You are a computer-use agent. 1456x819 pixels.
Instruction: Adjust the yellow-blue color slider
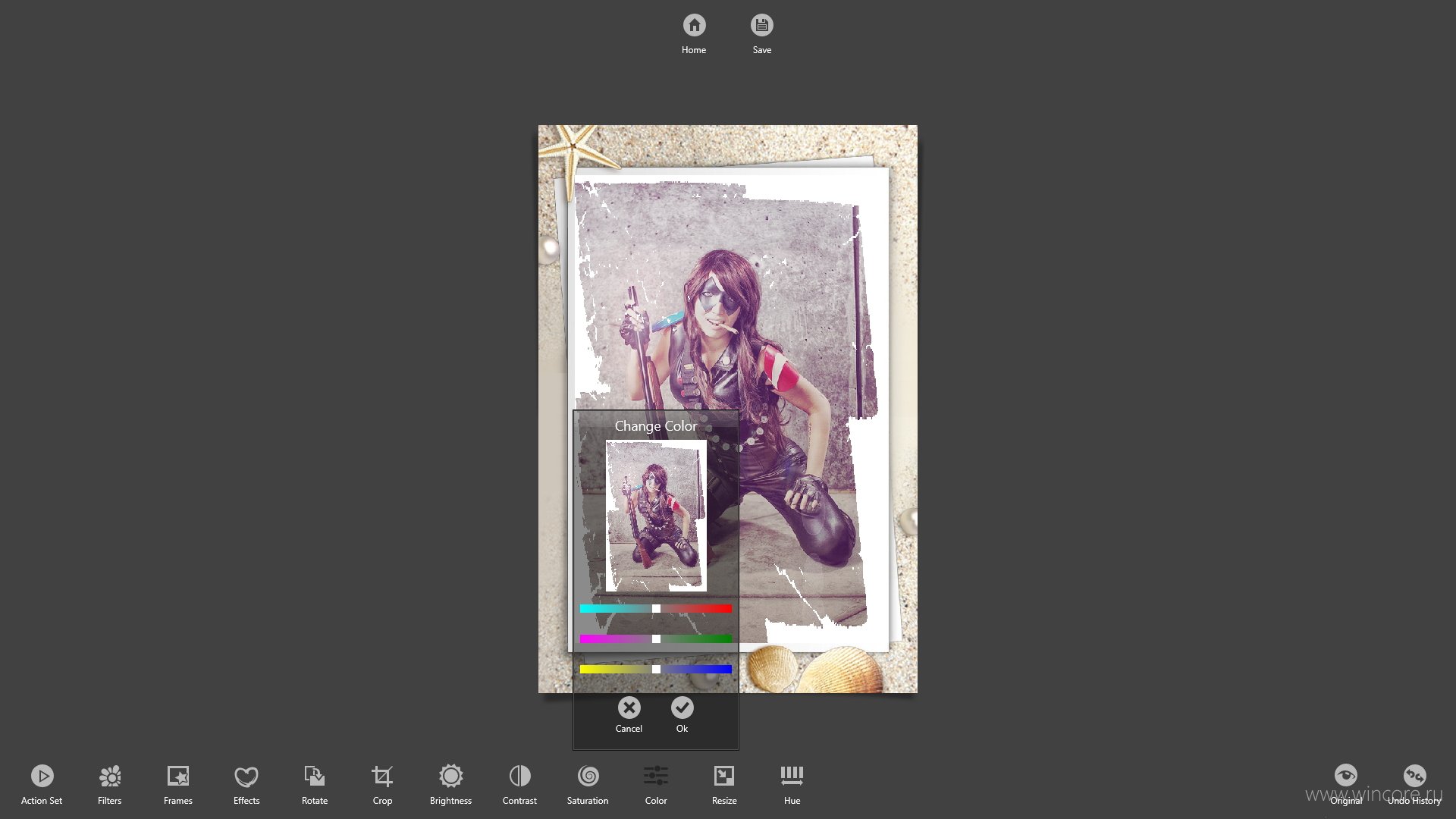tap(656, 669)
